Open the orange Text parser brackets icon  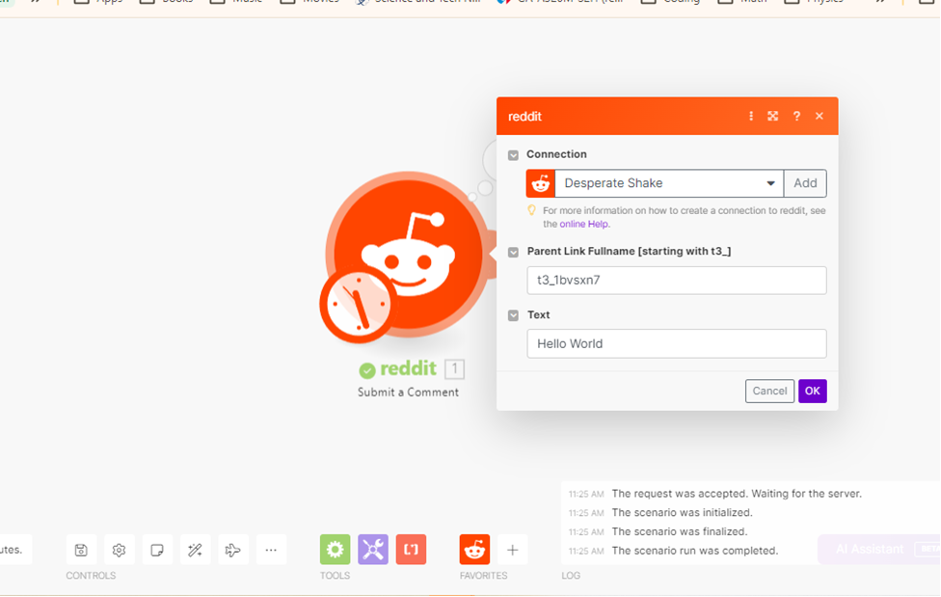(x=411, y=549)
